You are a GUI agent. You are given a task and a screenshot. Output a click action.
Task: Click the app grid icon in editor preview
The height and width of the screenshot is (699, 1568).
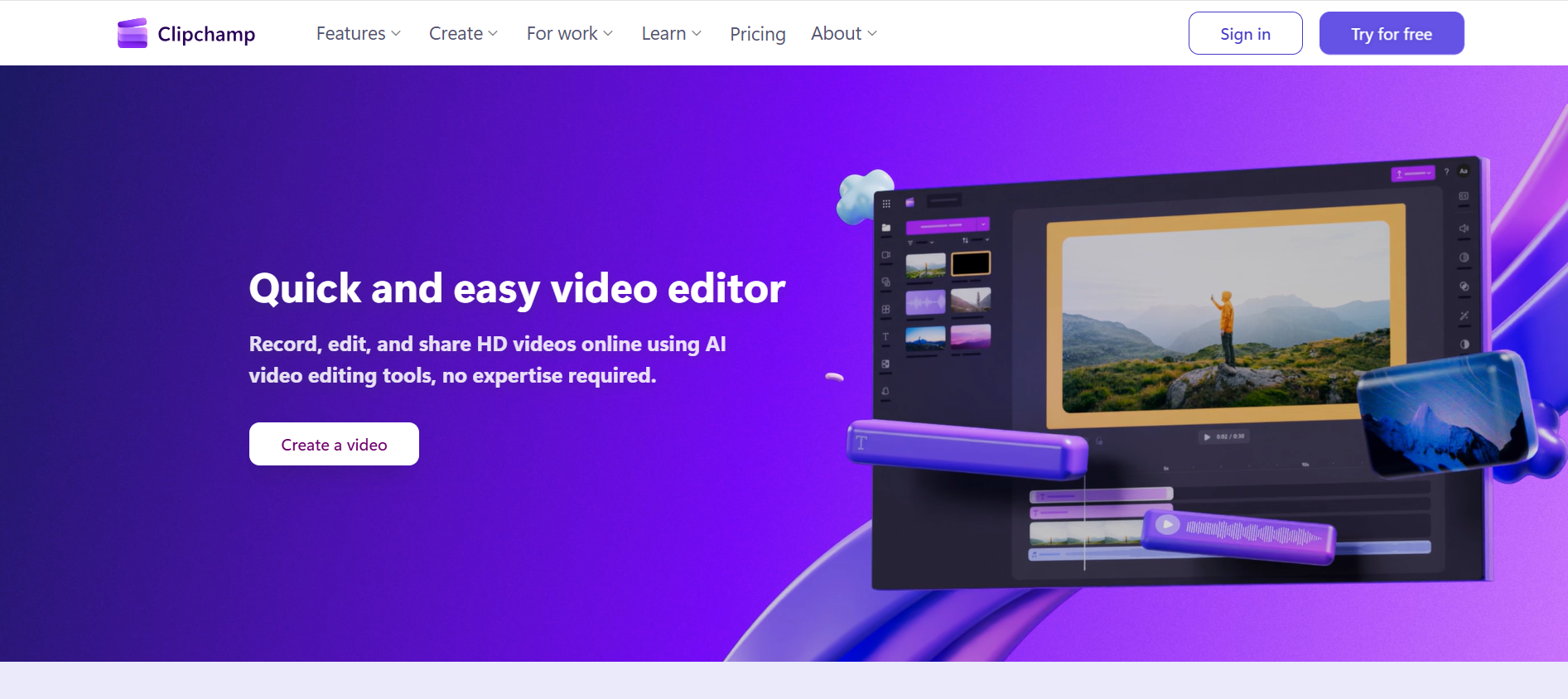coord(886,204)
